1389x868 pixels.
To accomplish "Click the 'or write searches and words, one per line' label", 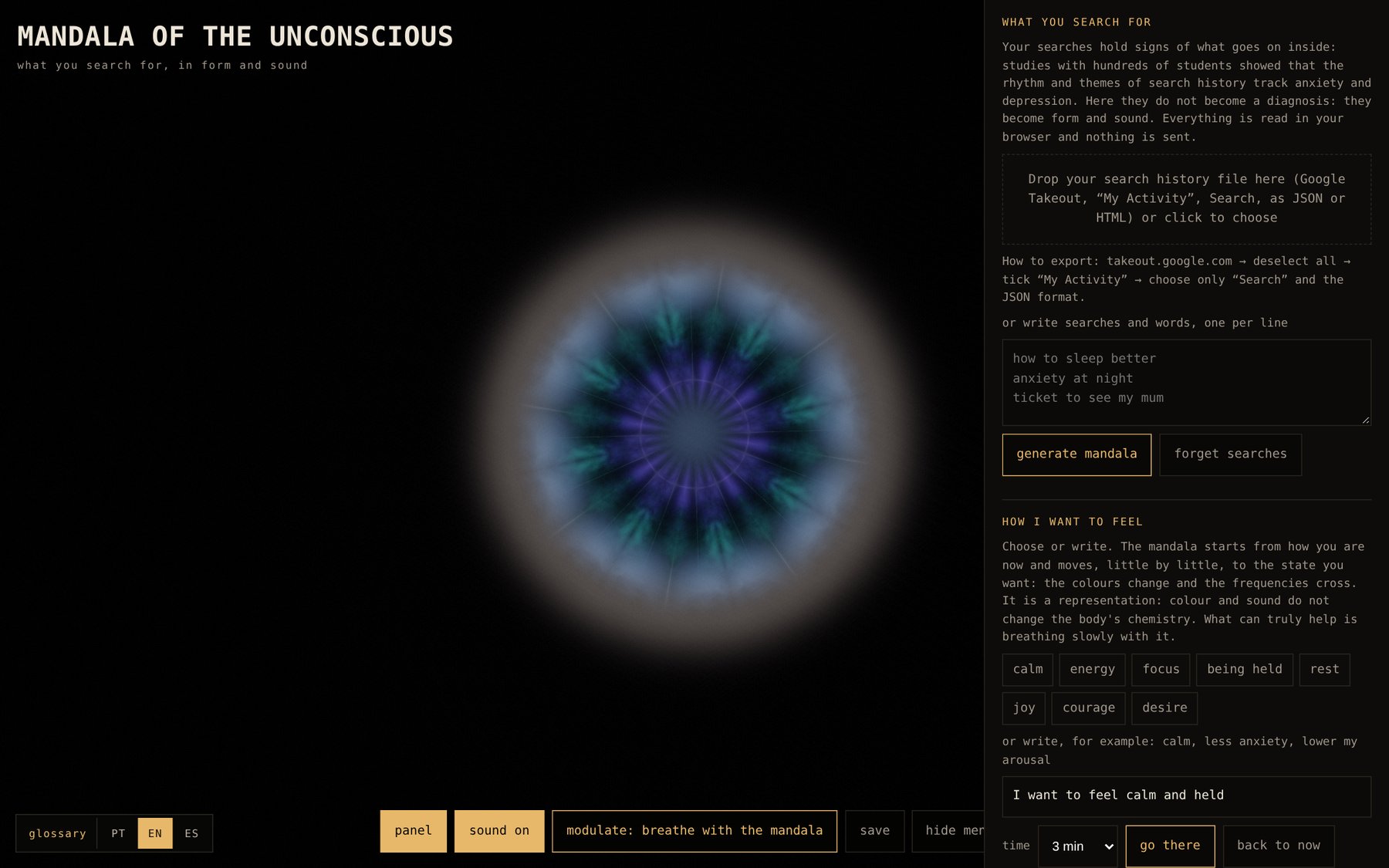I will pos(1145,323).
